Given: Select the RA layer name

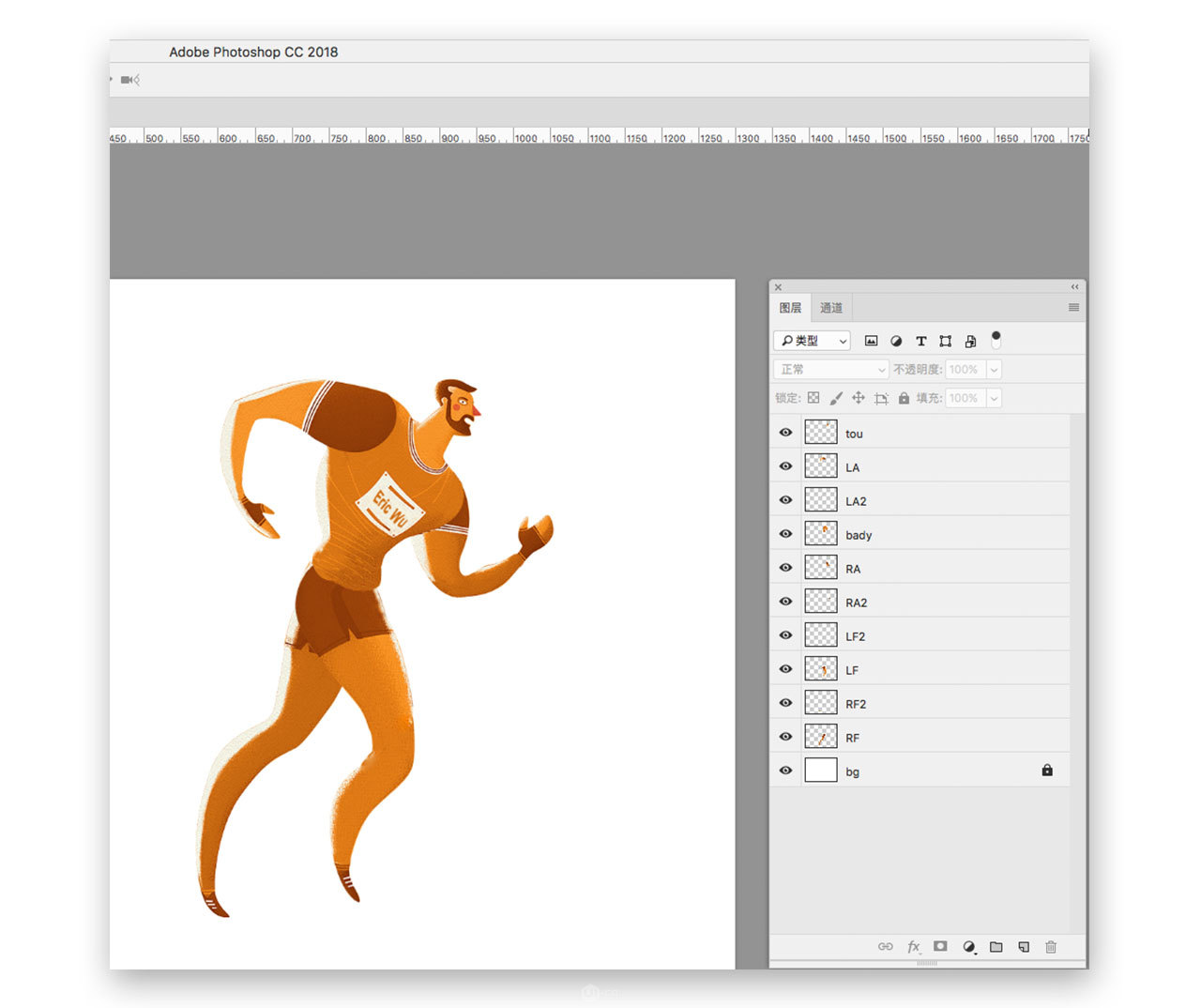Looking at the screenshot, I should [x=853, y=569].
